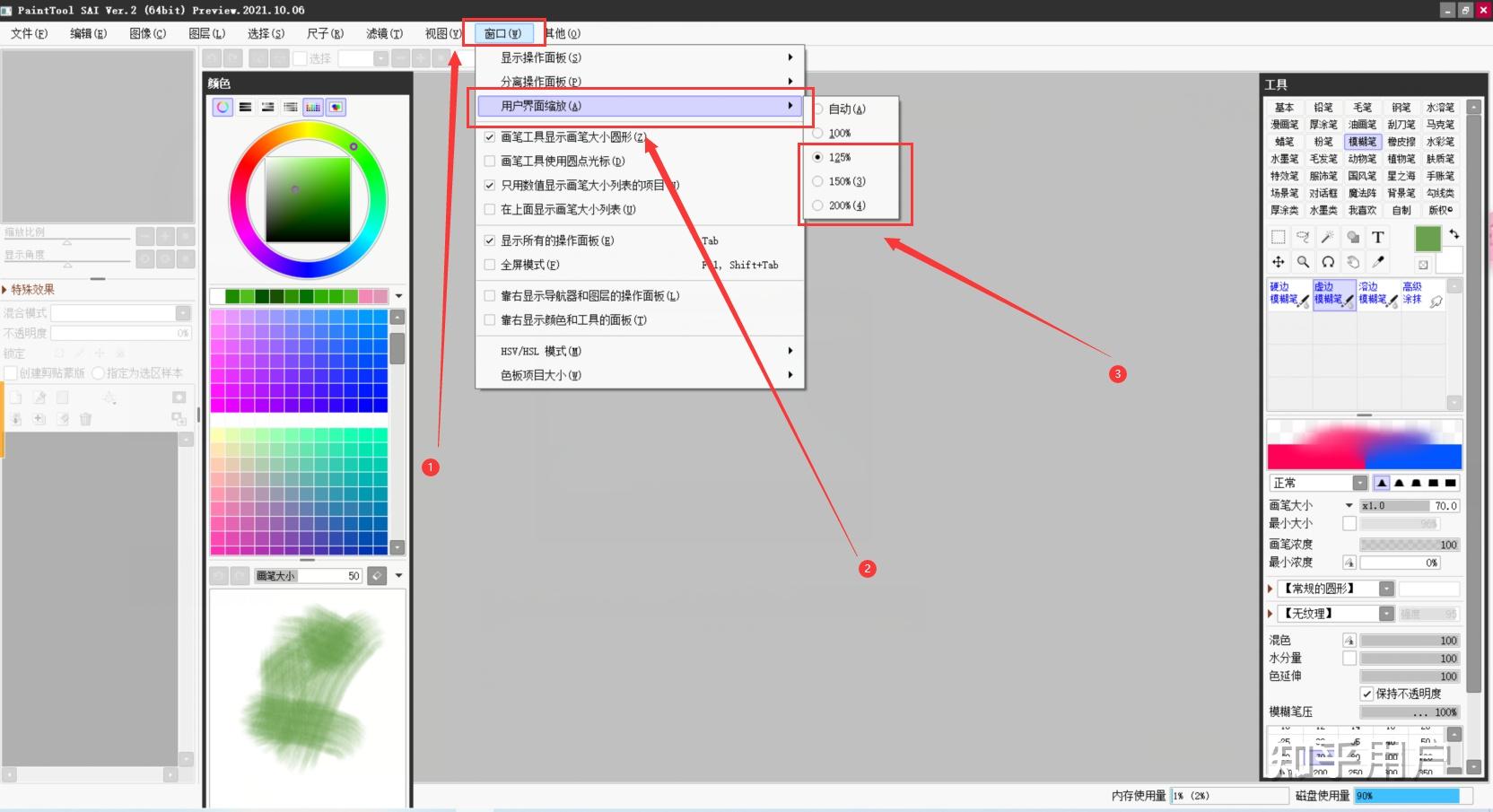
Task: Open the swatch palette dropdown arrow
Action: [398, 295]
